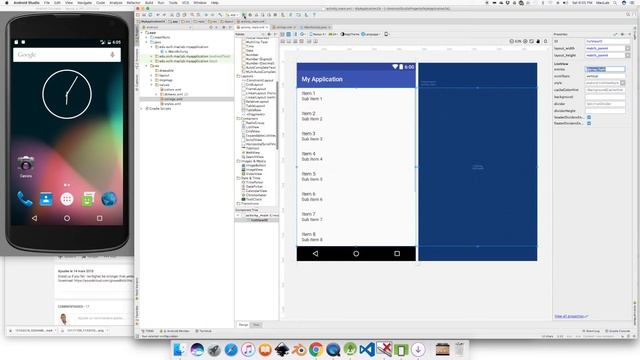Open the Run menu
The width and height of the screenshot is (640, 360).
point(161,2)
